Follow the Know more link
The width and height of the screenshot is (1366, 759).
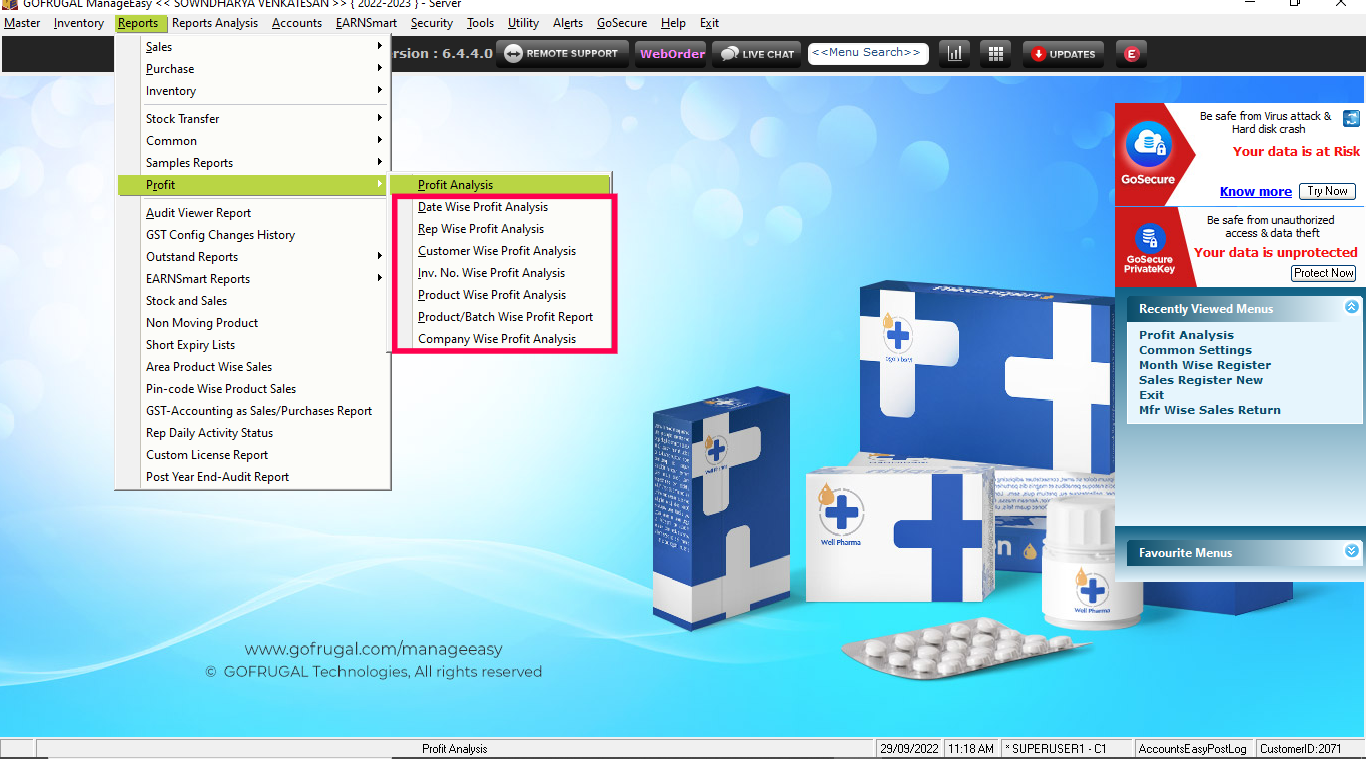[x=1255, y=192]
